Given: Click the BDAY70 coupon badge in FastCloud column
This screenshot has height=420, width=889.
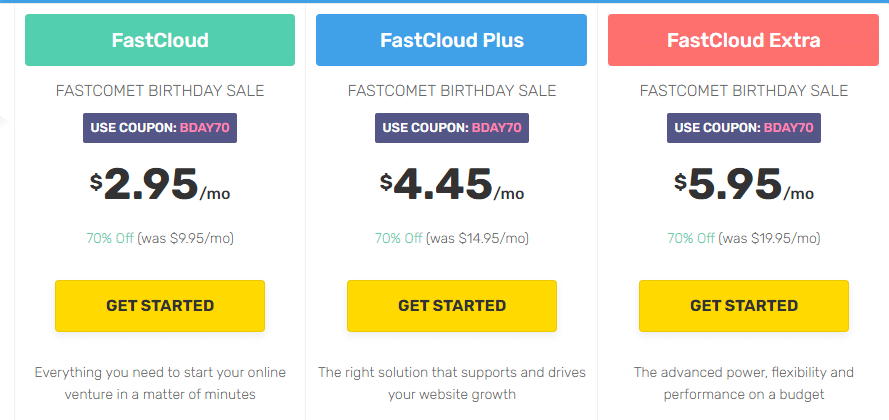Looking at the screenshot, I should [x=160, y=128].
